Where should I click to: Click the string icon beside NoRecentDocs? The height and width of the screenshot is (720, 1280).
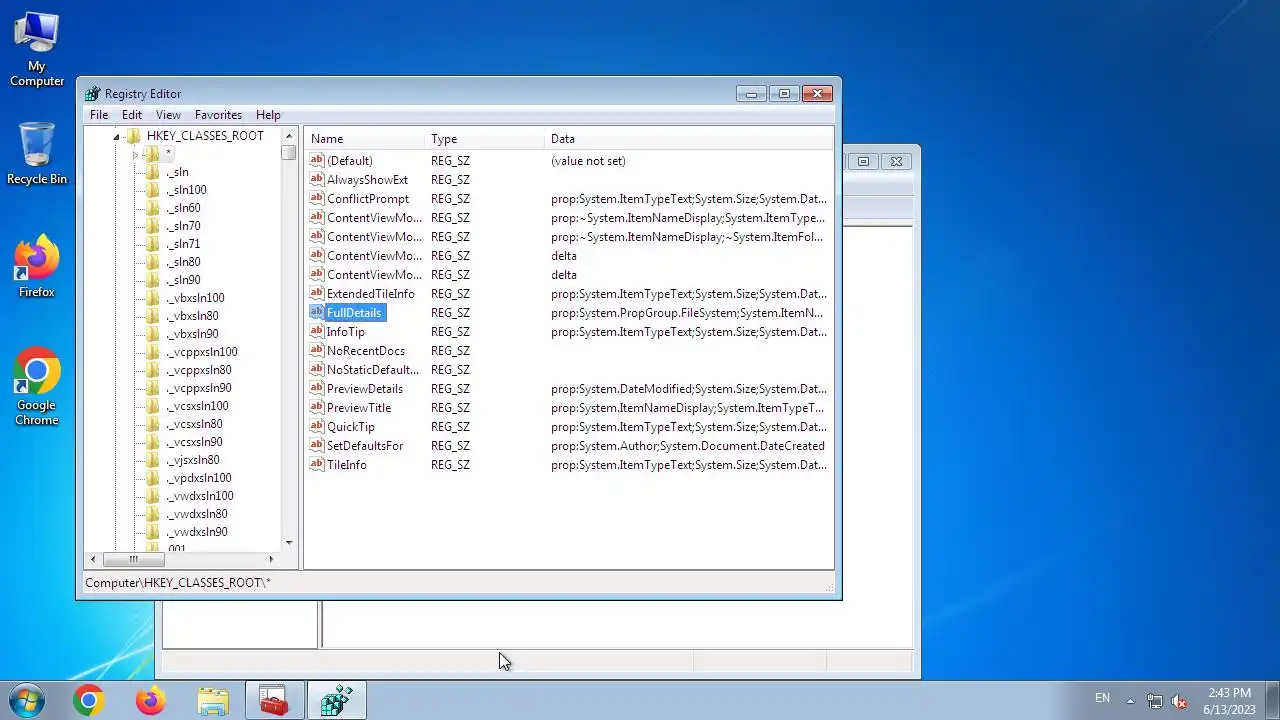click(x=317, y=350)
